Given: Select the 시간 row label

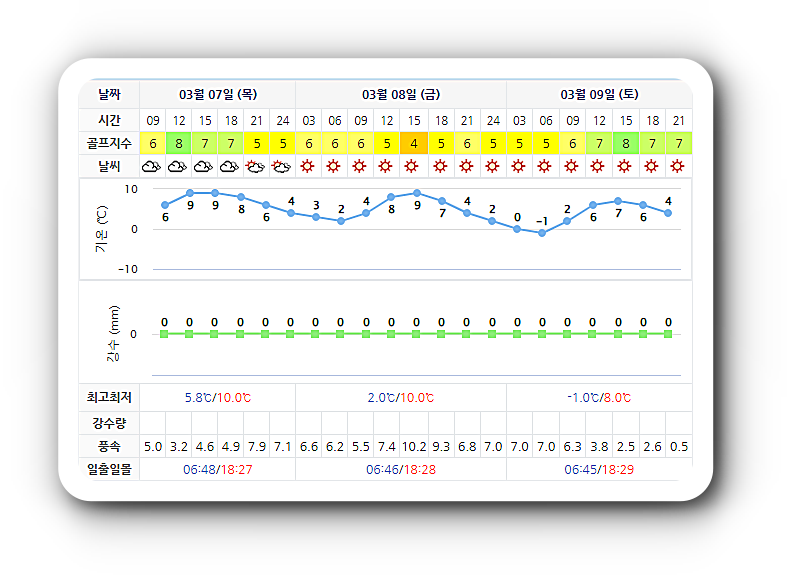Looking at the screenshot, I should coord(109,120).
